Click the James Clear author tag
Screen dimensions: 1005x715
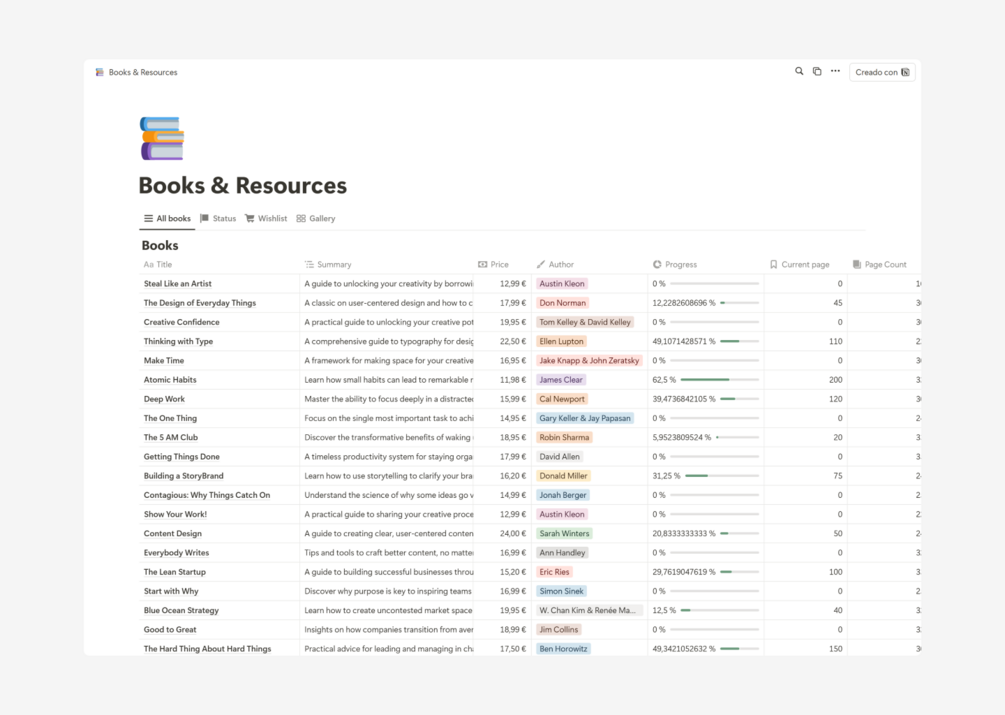pos(561,380)
